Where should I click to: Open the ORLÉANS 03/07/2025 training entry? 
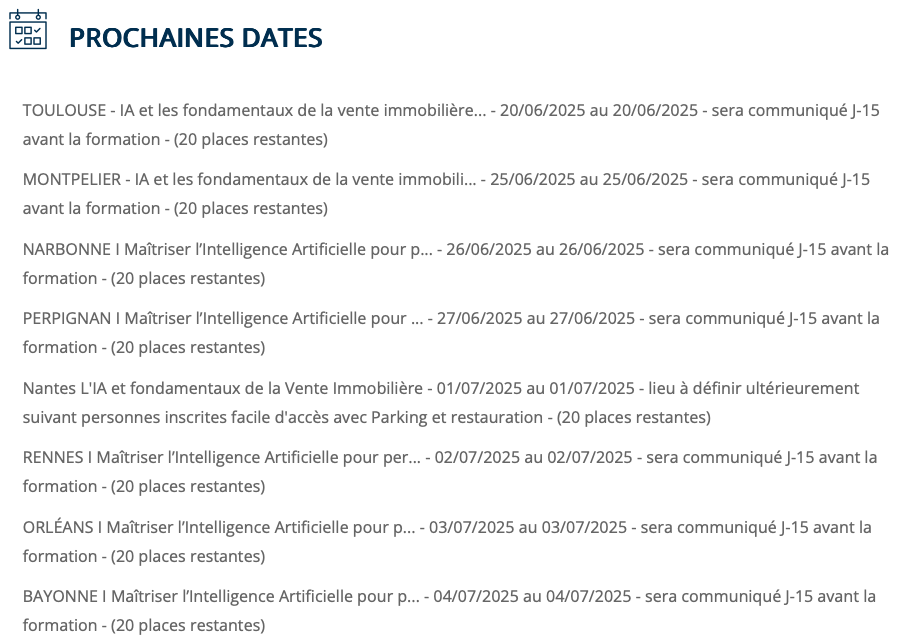(x=447, y=542)
